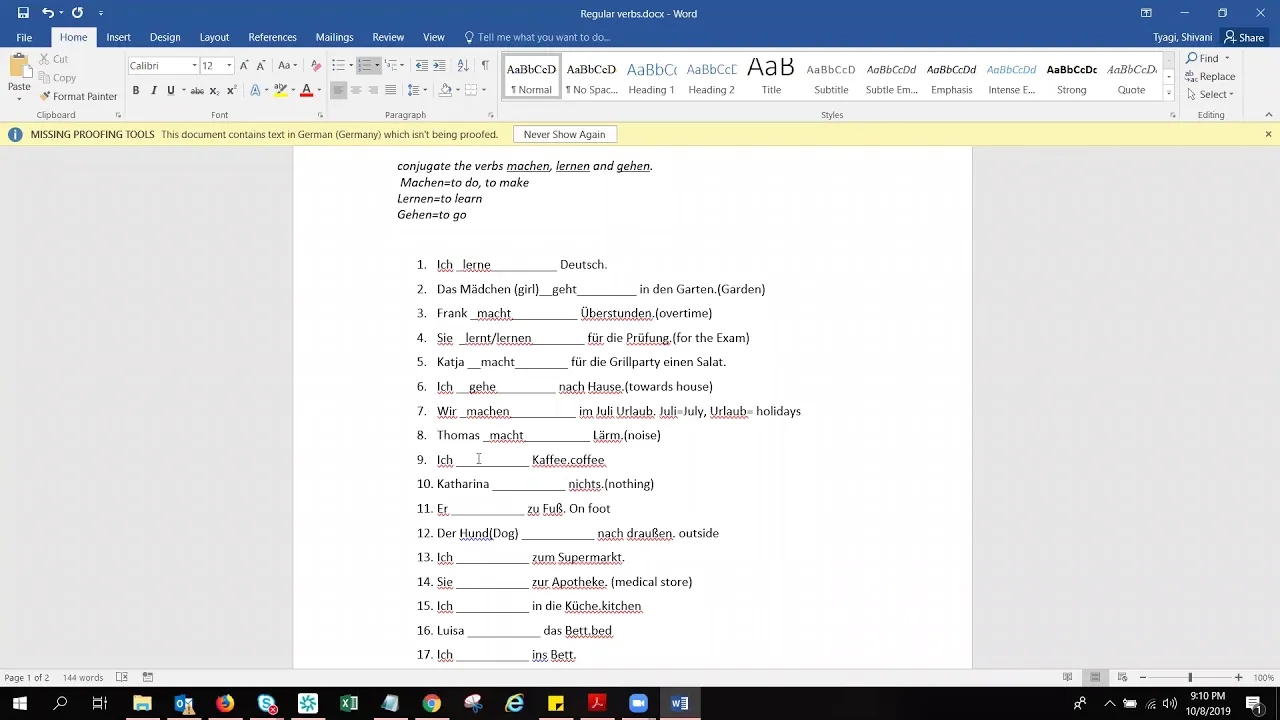Click the Share button at top right

coord(1244,37)
